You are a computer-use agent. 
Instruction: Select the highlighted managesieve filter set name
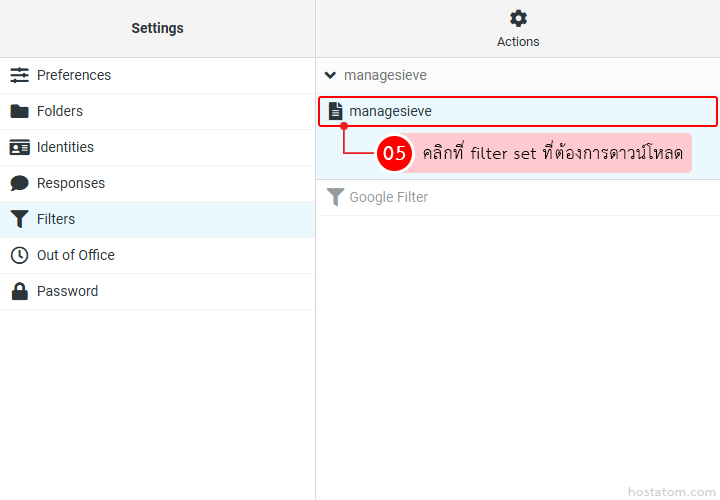click(x=390, y=111)
